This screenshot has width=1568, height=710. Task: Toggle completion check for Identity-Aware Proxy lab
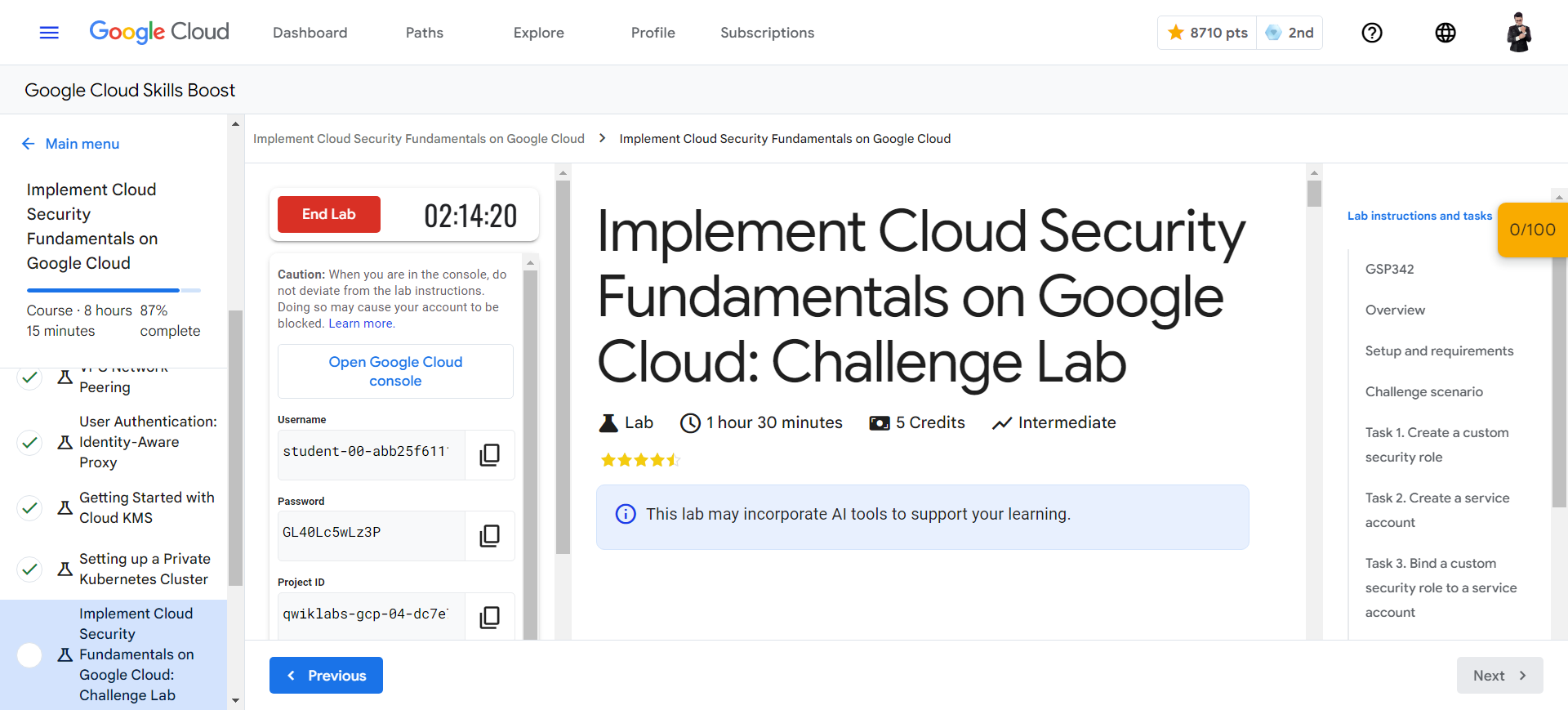point(30,442)
